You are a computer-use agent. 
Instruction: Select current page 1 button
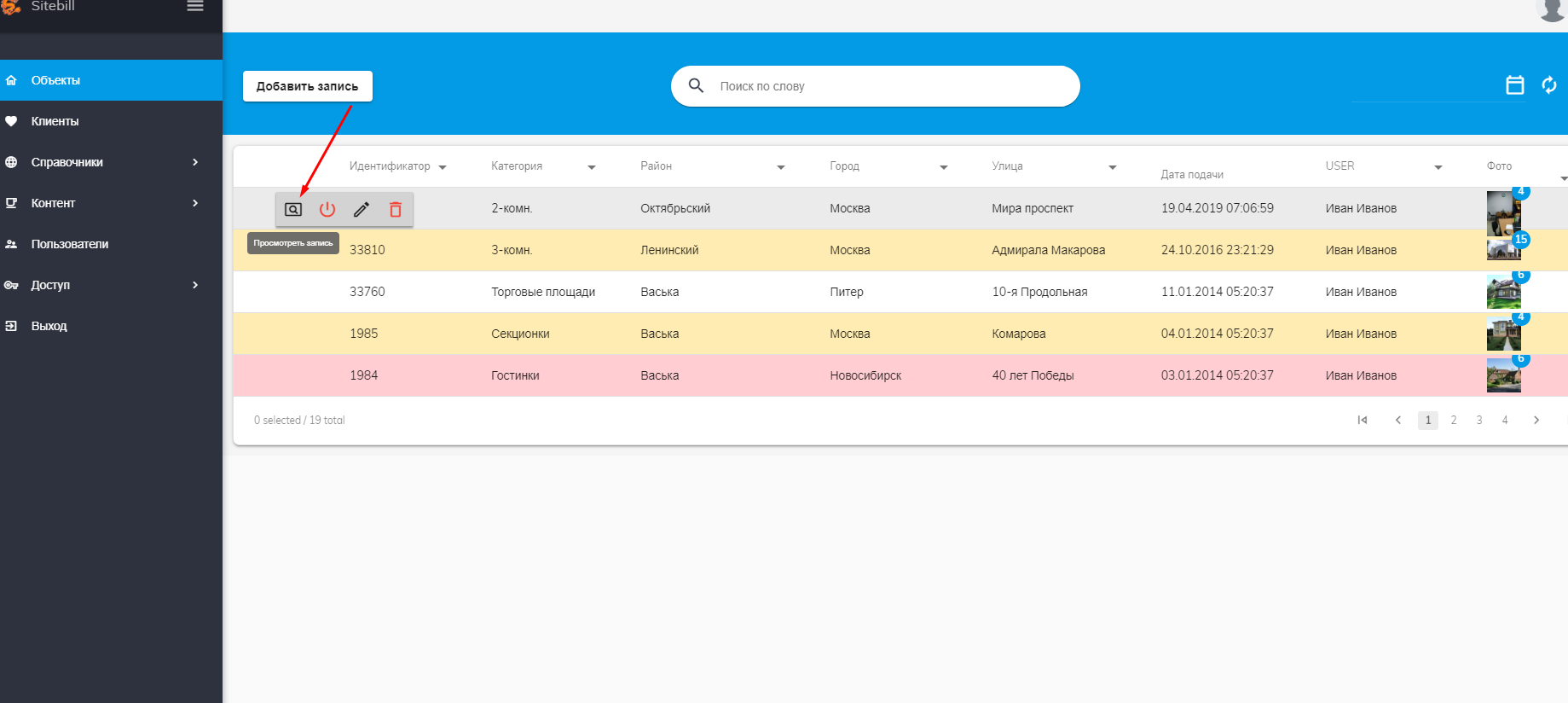point(1428,420)
